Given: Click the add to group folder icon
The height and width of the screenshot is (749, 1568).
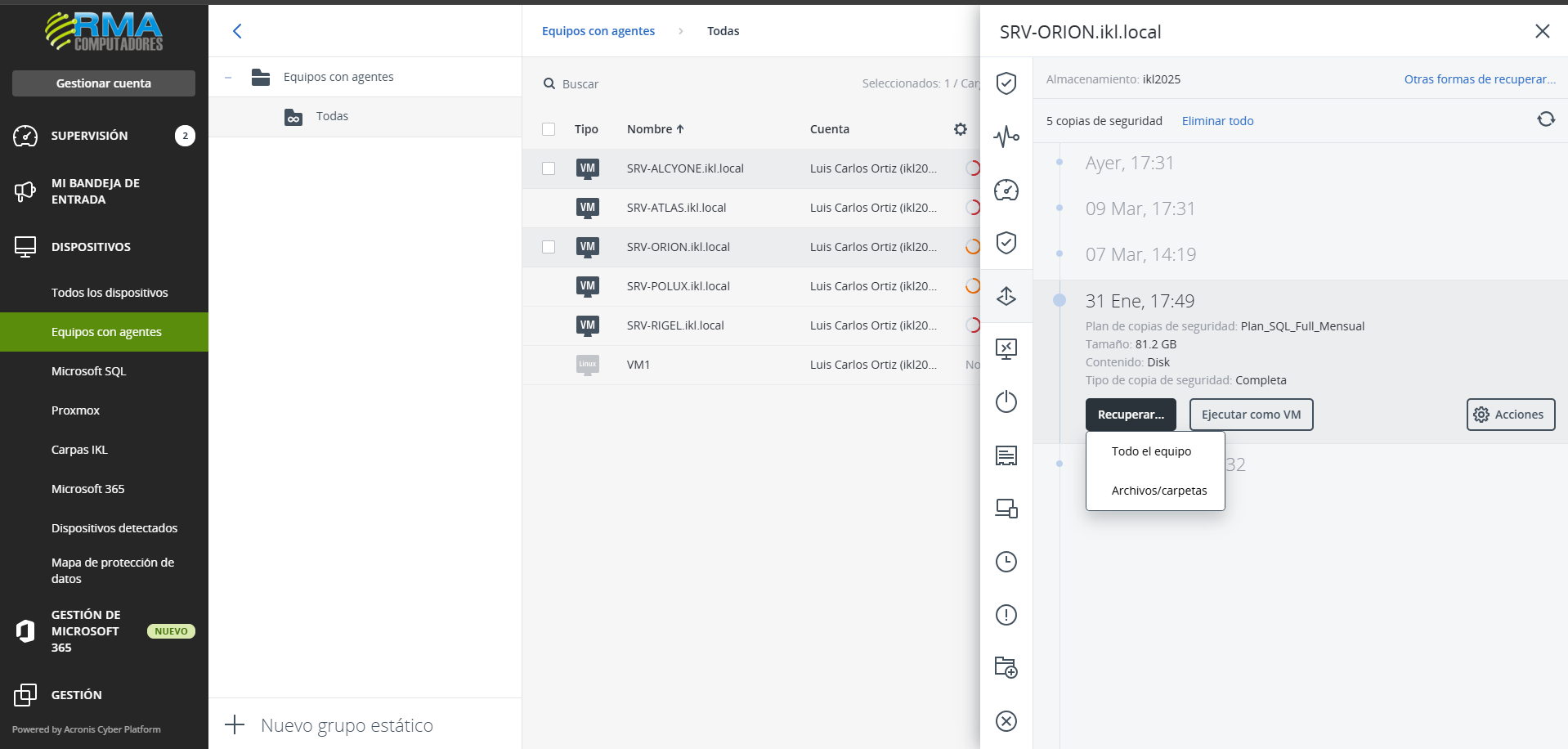Looking at the screenshot, I should [x=1006, y=667].
